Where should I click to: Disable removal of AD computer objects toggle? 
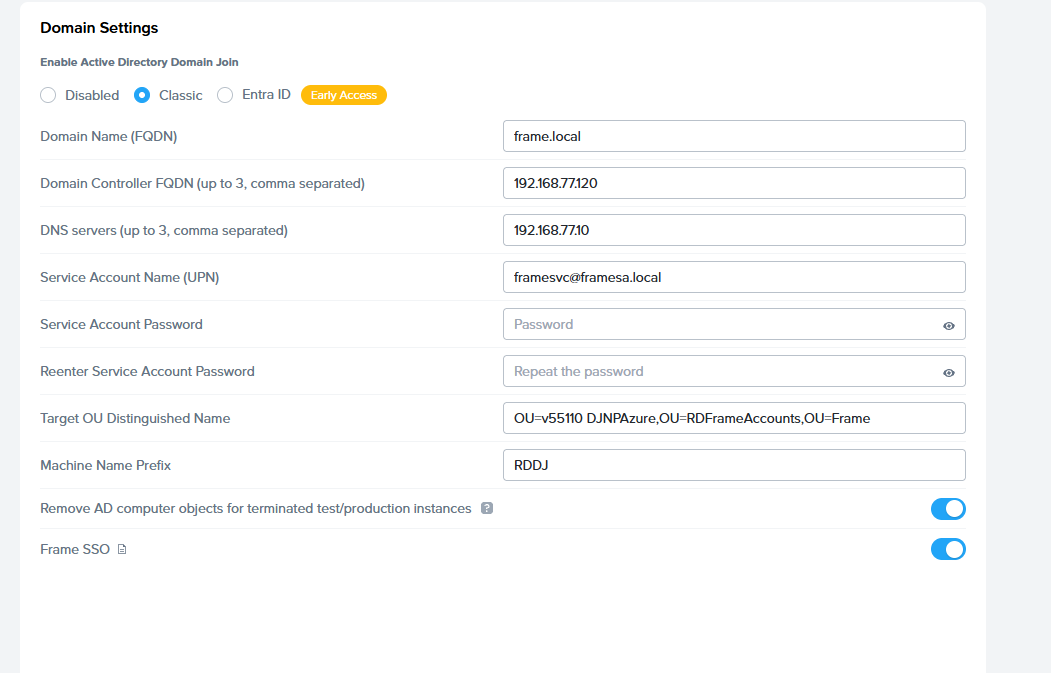point(947,509)
